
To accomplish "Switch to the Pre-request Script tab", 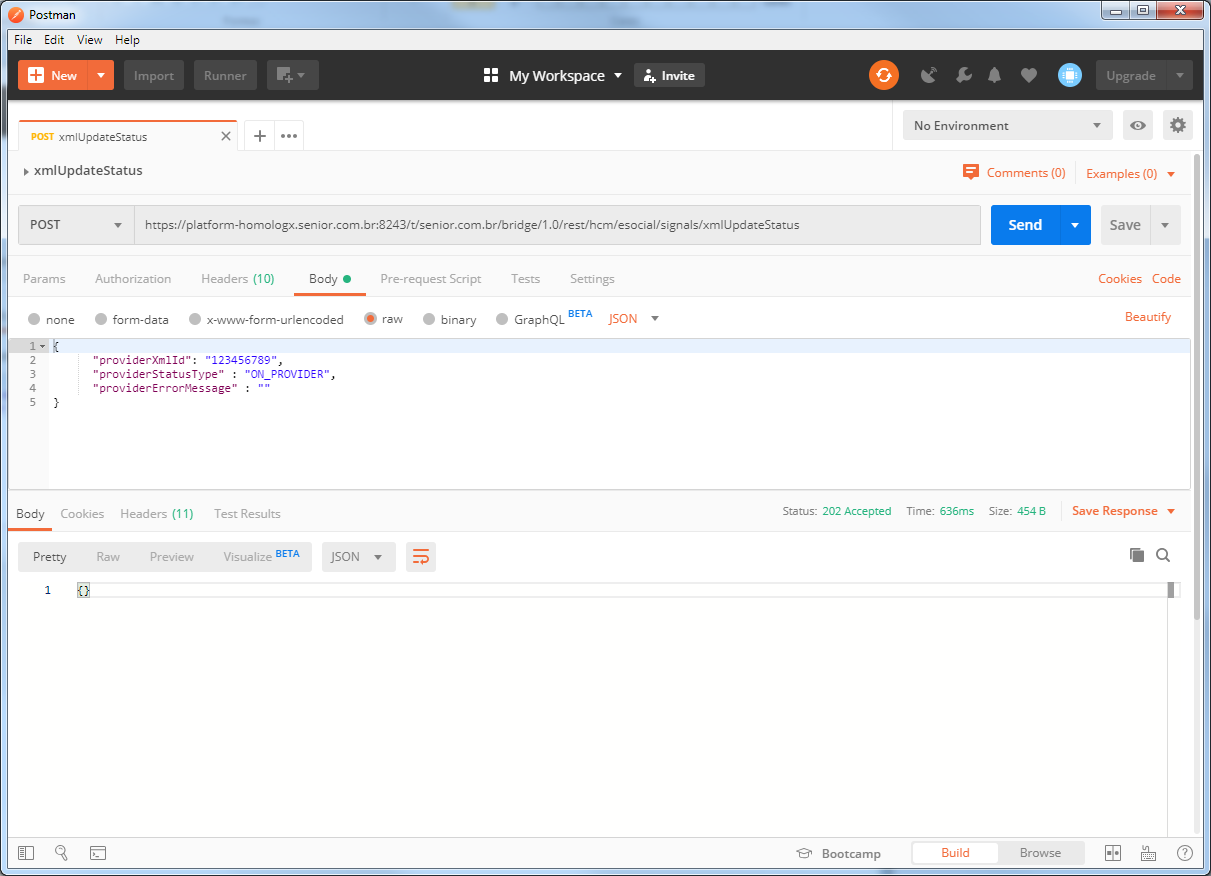I will [431, 279].
